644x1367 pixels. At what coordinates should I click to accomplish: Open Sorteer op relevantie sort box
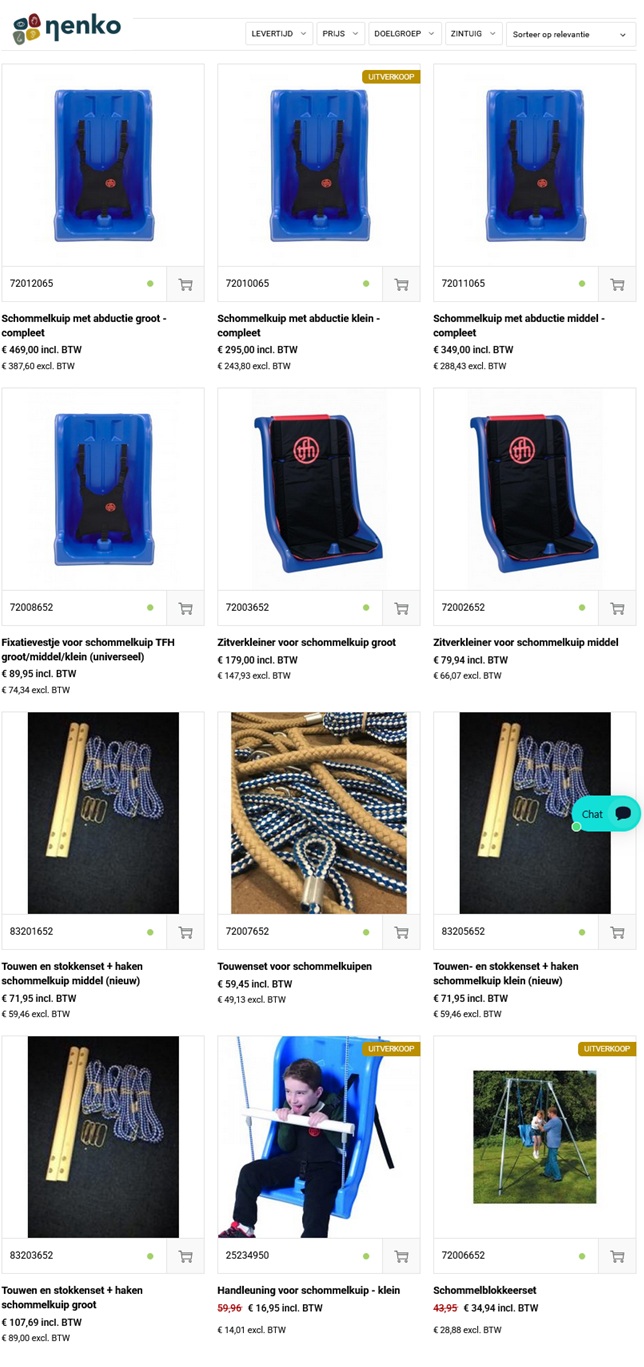coord(571,34)
